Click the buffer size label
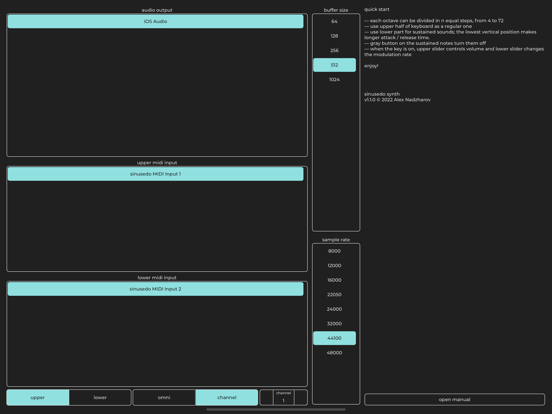 click(x=336, y=10)
